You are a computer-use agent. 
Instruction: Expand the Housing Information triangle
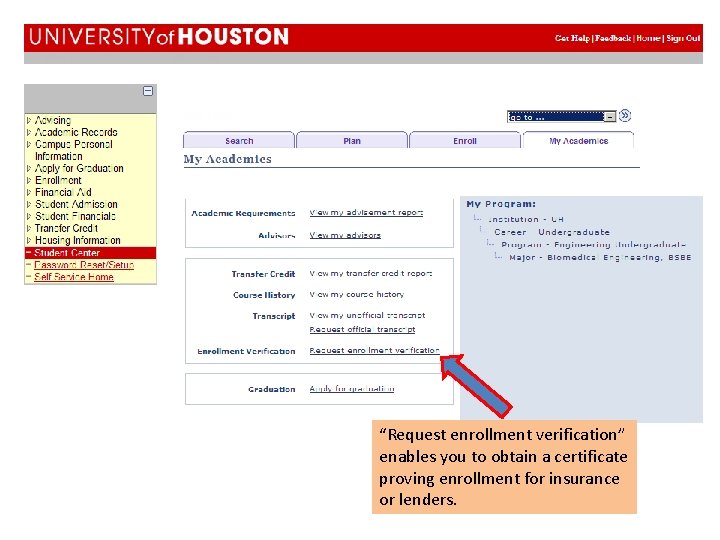(x=29, y=240)
